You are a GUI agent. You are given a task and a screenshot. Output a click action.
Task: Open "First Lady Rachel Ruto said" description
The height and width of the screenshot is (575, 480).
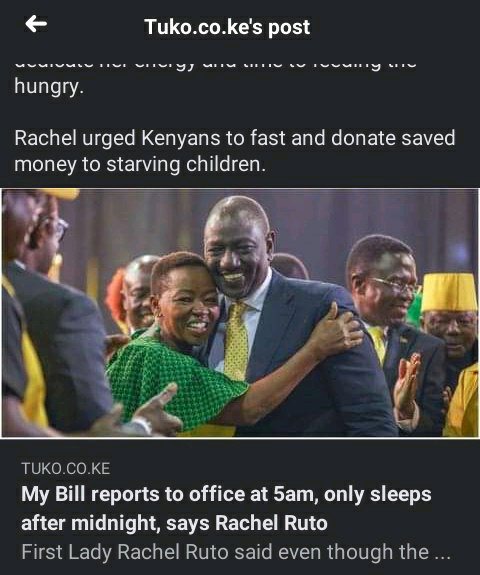236,552
